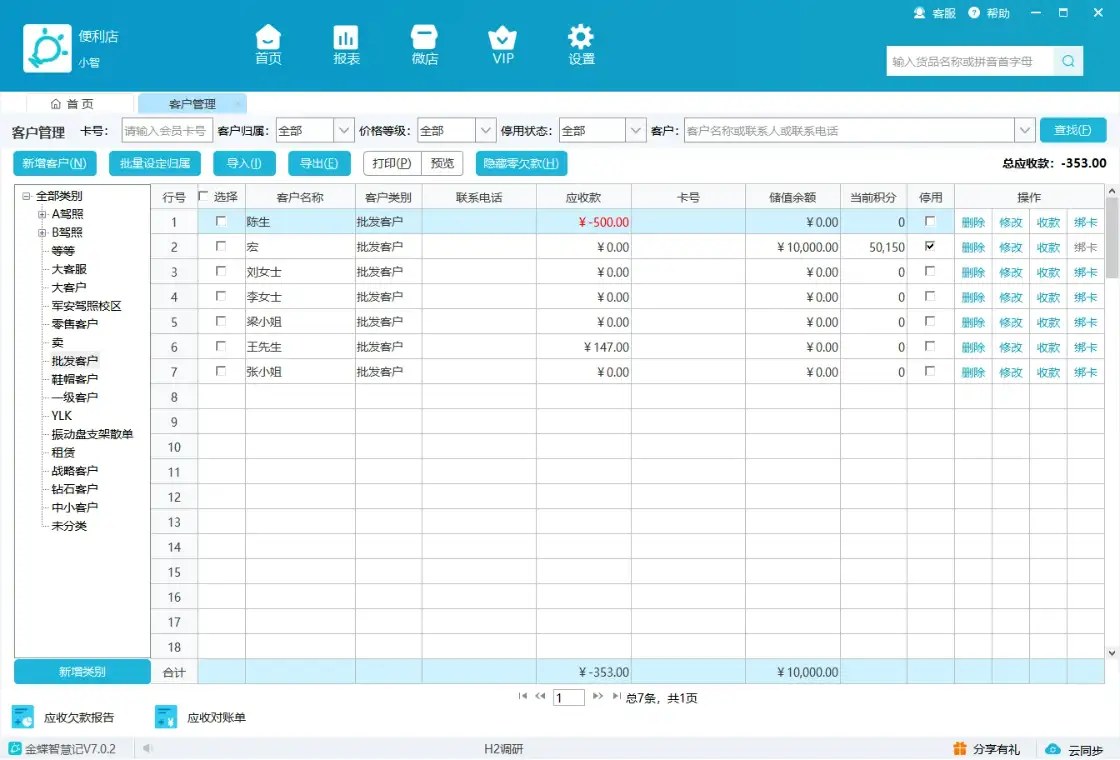Screen dimensions: 1120x760
Task: Click the 帮助 help question icon
Action: tap(974, 13)
